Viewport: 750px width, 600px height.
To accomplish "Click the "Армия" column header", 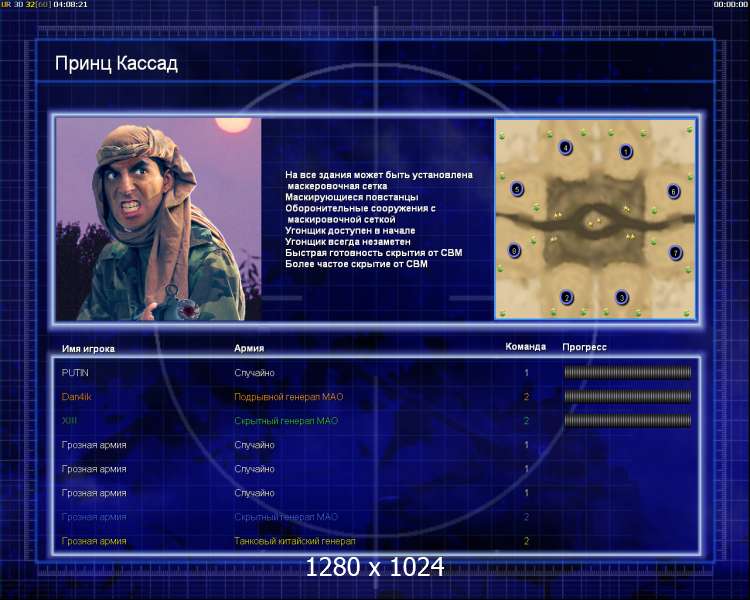I will point(249,348).
